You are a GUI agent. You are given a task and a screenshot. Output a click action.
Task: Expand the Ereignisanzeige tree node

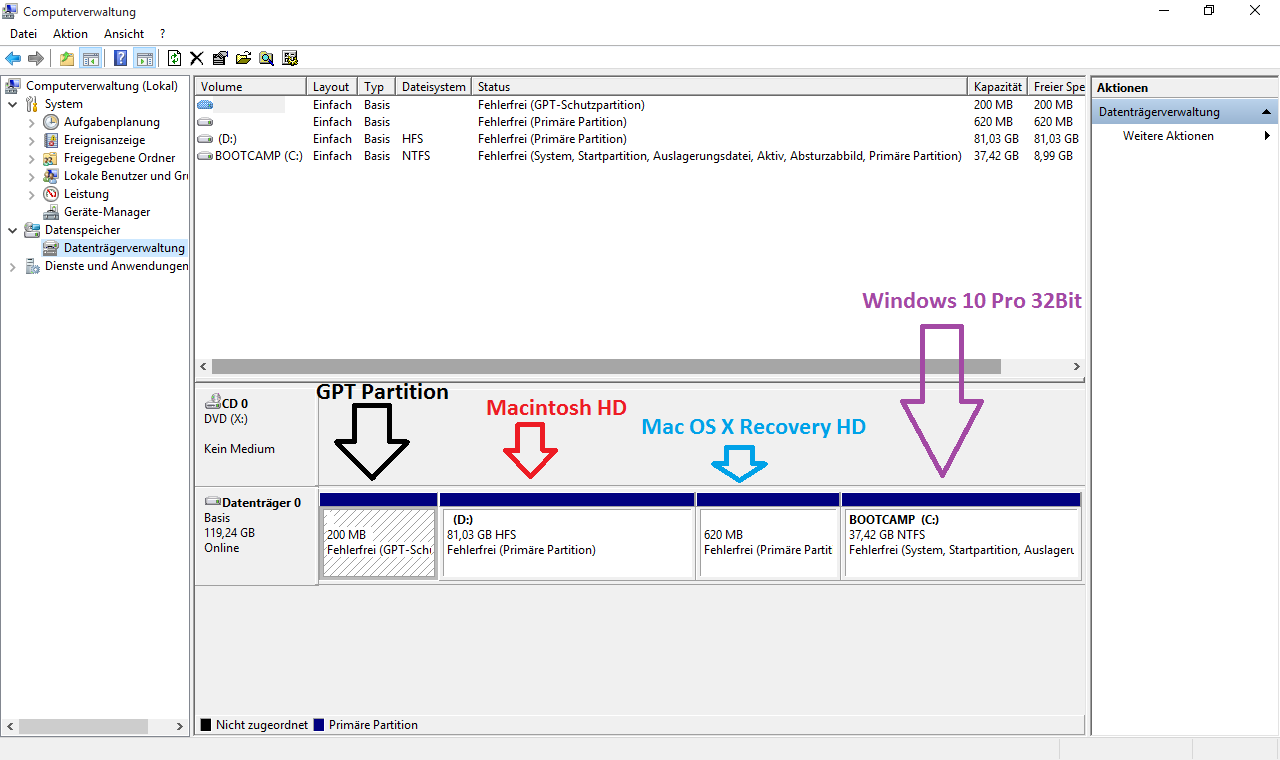31,140
